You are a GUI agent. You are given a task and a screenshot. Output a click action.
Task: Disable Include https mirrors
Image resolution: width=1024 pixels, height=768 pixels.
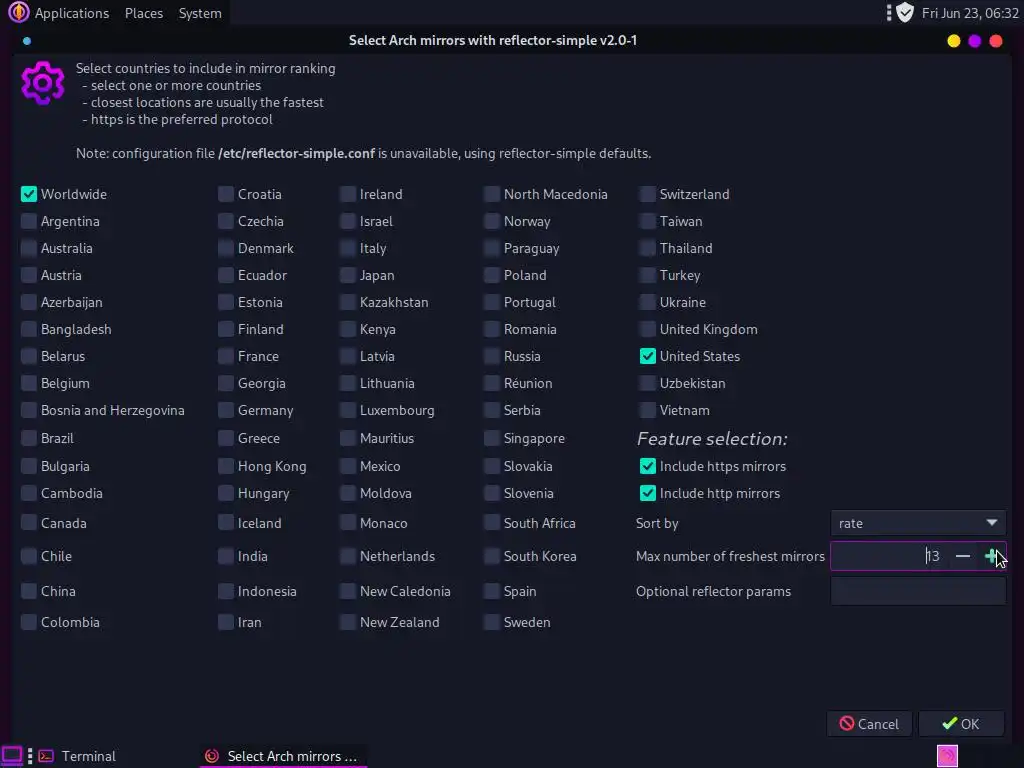point(647,466)
